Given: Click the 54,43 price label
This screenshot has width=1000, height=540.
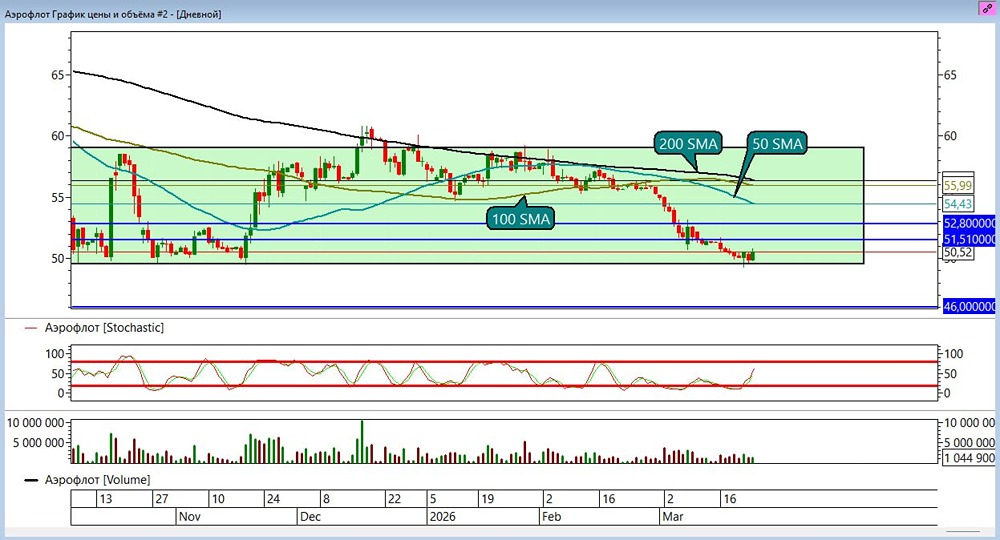Looking at the screenshot, I should tap(958, 204).
